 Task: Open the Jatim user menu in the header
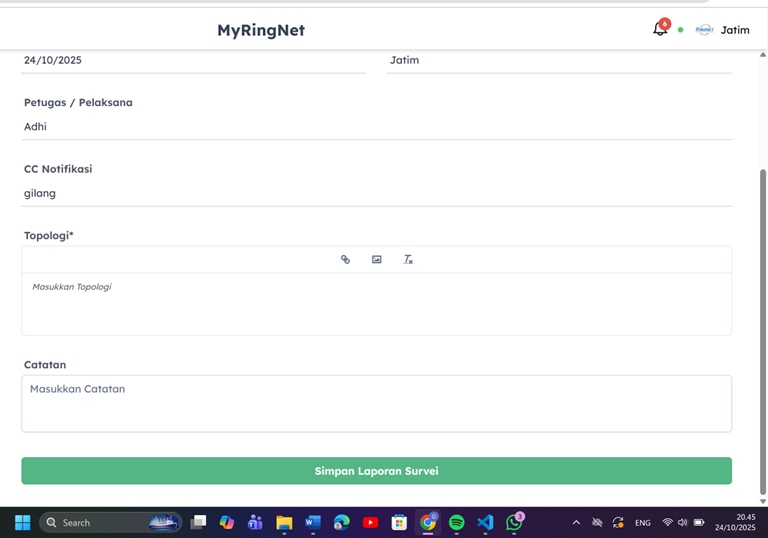[x=735, y=30]
